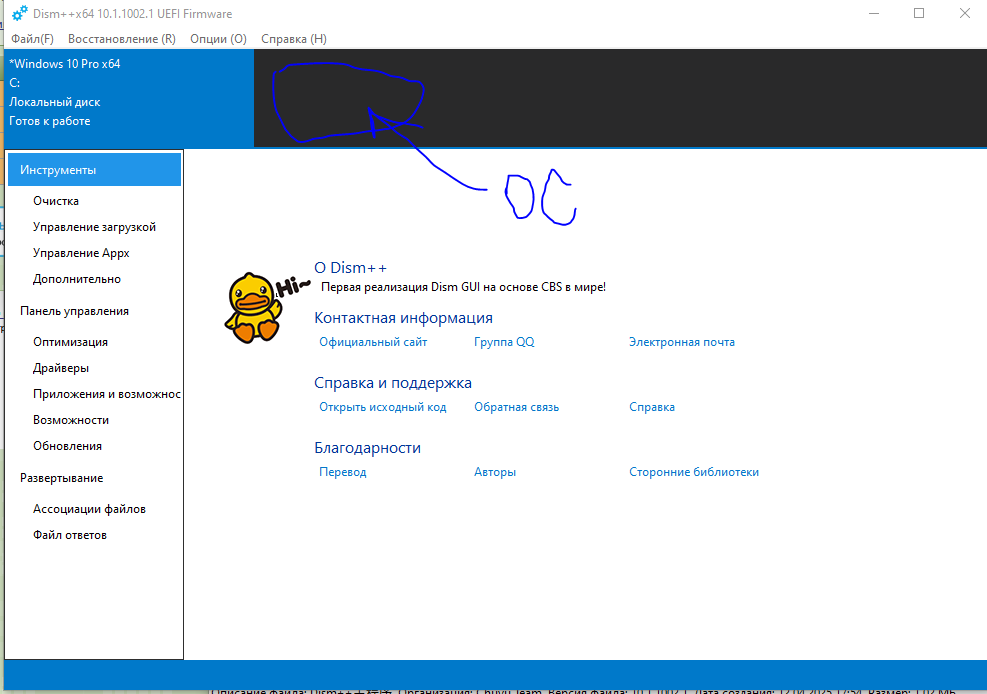Image resolution: width=987 pixels, height=694 pixels.
Task: Click the Авторы link
Action: click(495, 472)
